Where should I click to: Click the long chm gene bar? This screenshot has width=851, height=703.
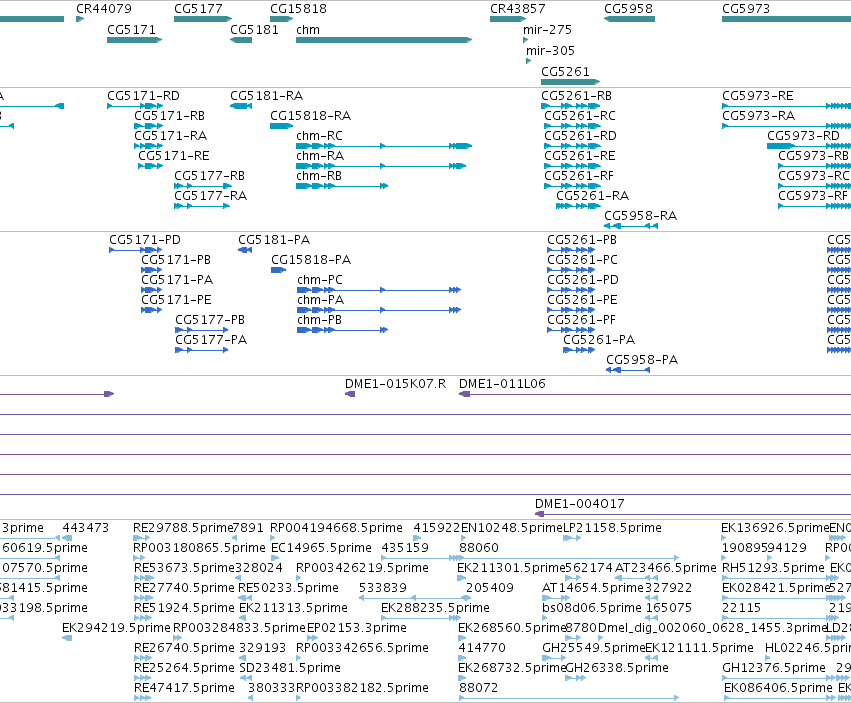tap(384, 40)
